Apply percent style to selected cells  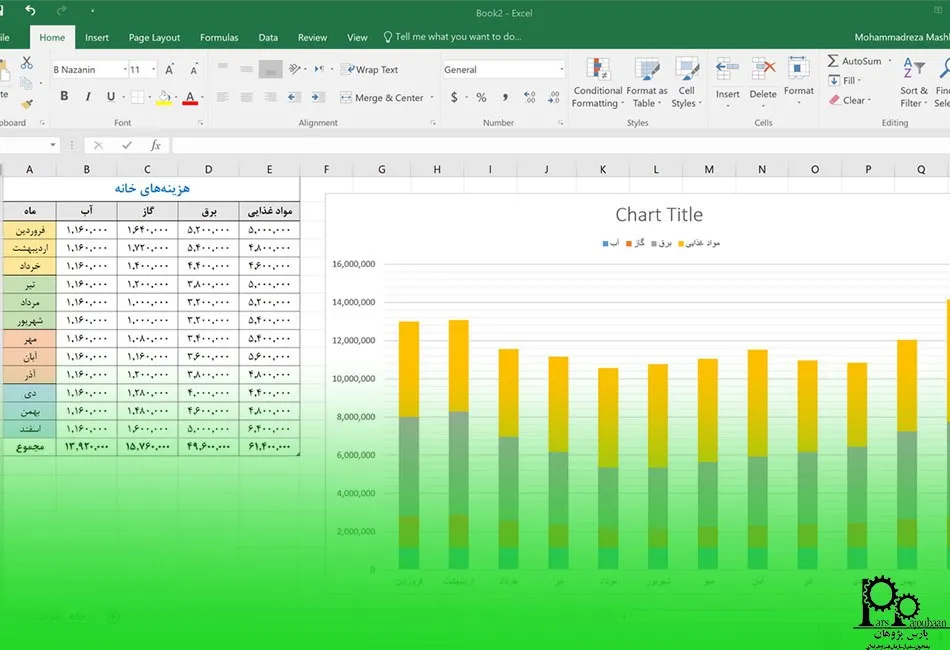(481, 98)
